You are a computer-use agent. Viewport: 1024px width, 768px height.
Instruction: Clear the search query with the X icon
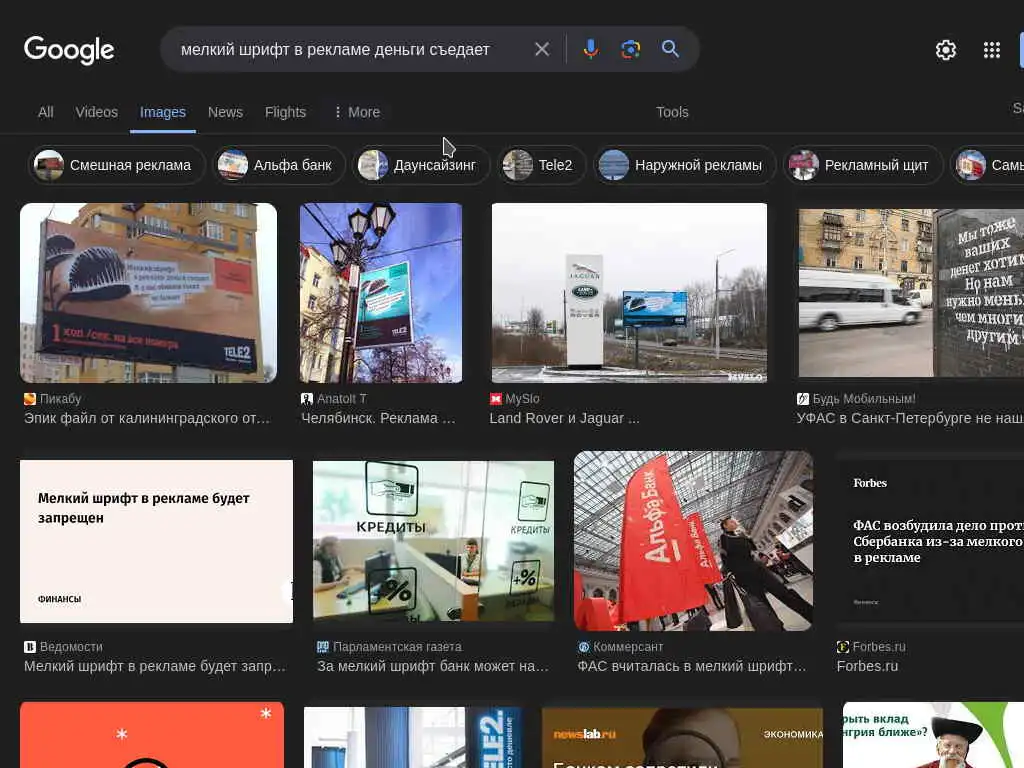542,49
